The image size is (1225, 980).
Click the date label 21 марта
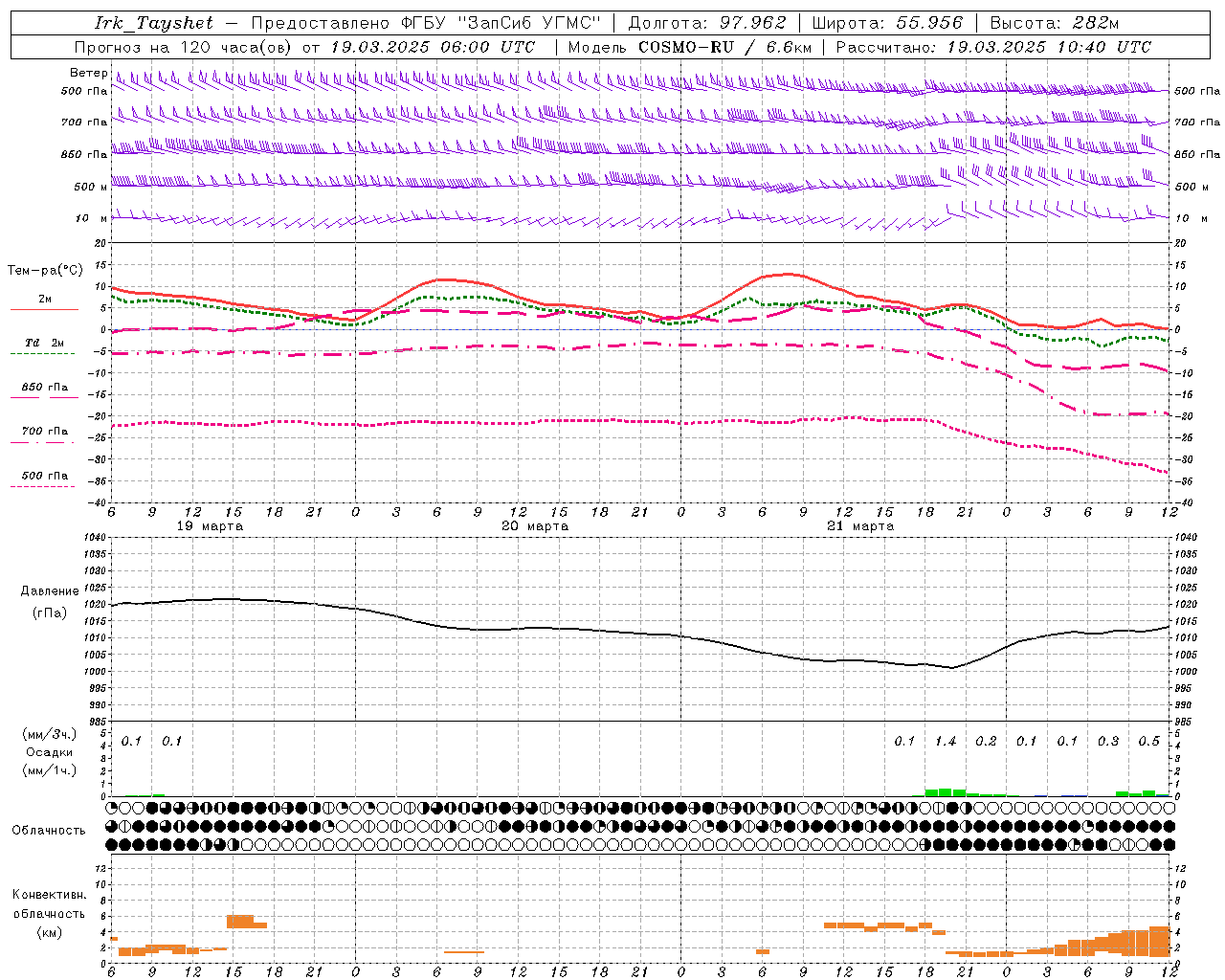pyautogui.click(x=860, y=526)
